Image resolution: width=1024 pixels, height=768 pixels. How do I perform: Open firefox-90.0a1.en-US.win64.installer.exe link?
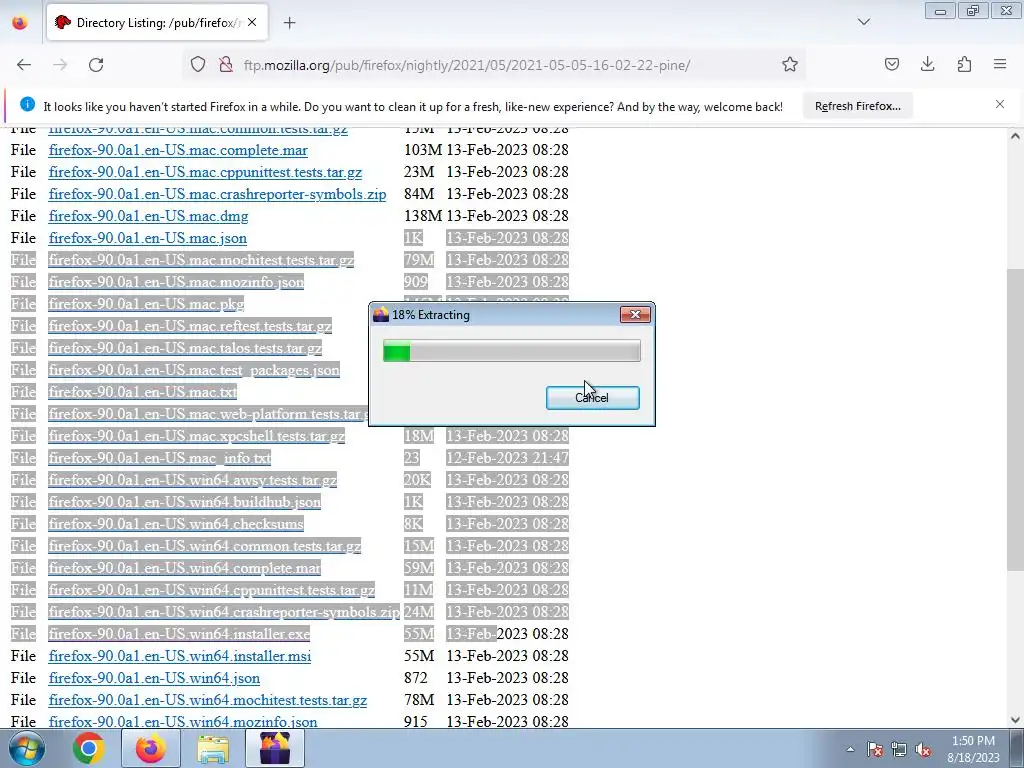pyautogui.click(x=179, y=634)
